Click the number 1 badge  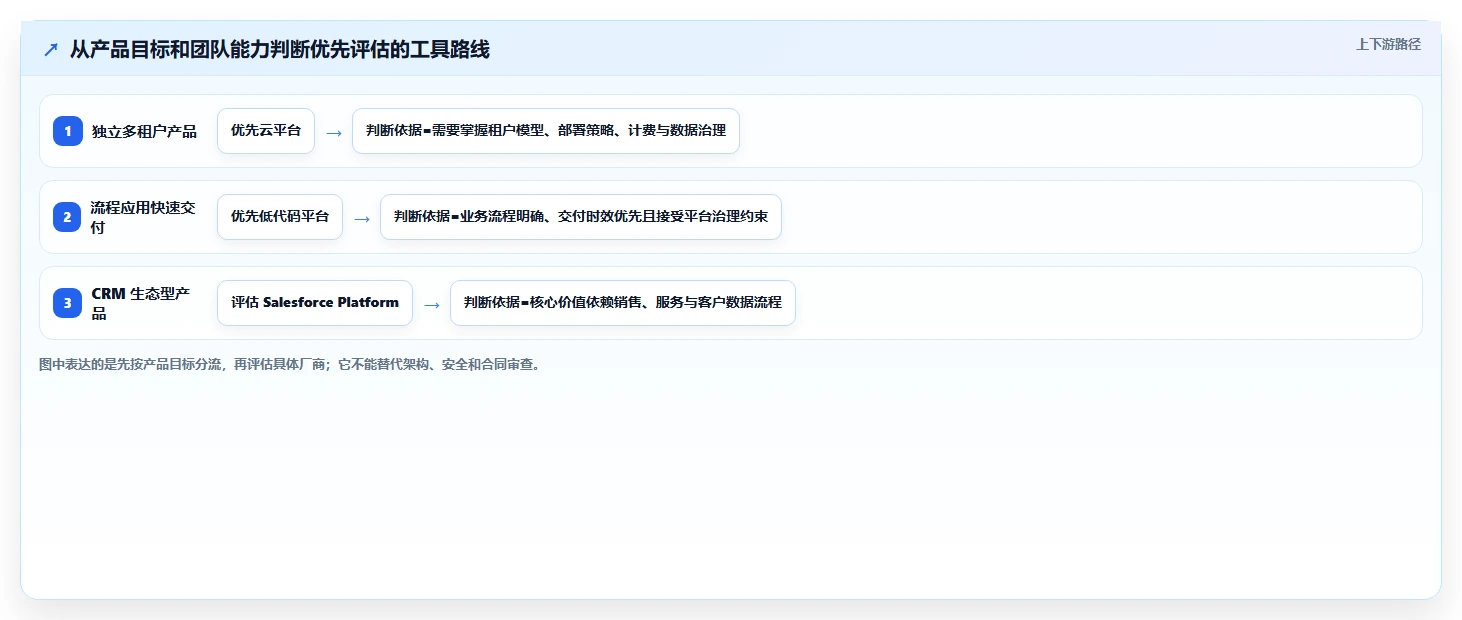point(68,131)
